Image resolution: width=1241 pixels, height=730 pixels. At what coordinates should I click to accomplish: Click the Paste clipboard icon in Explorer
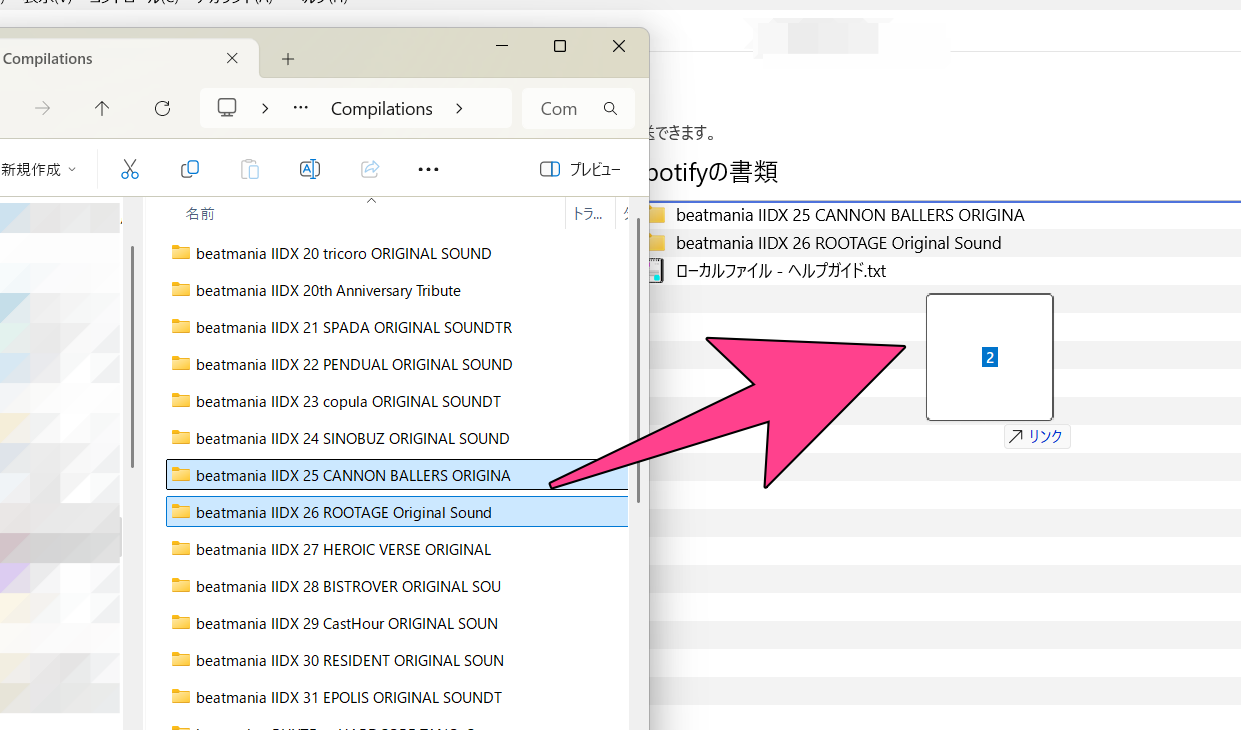[x=250, y=169]
